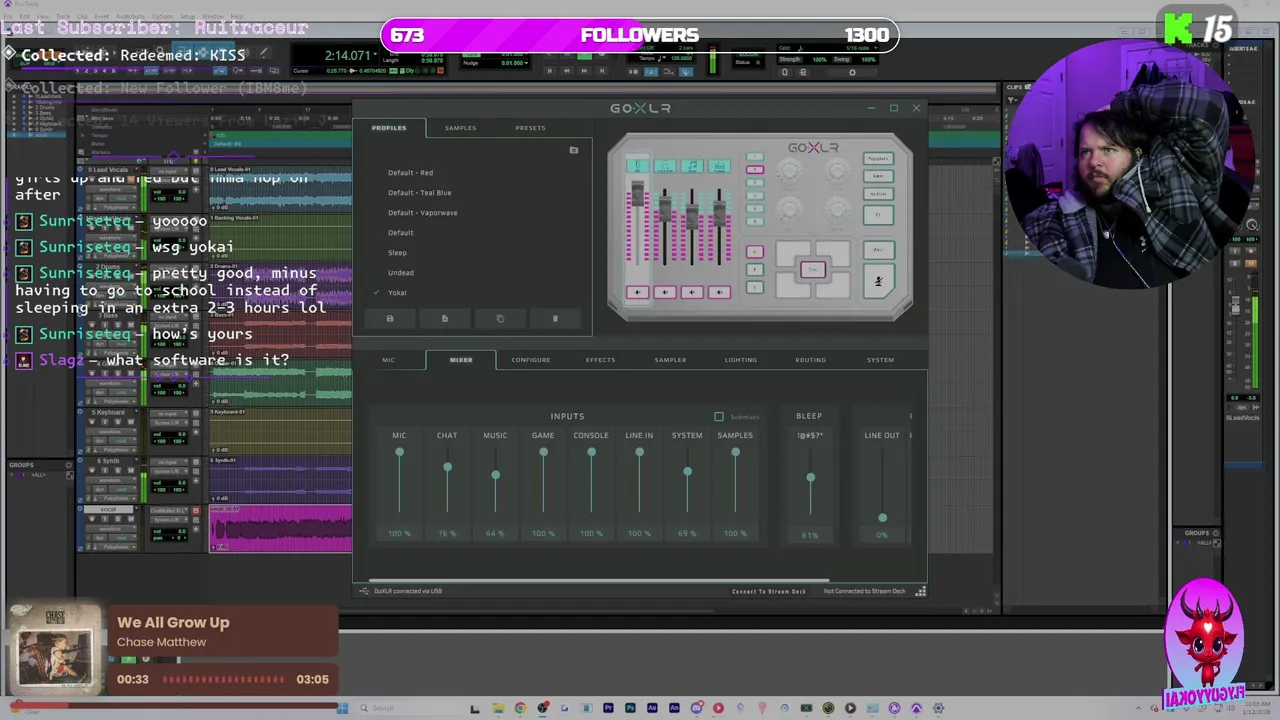1280x720 pixels.
Task: Open After Effects from the taskbar
Action: tap(652, 708)
